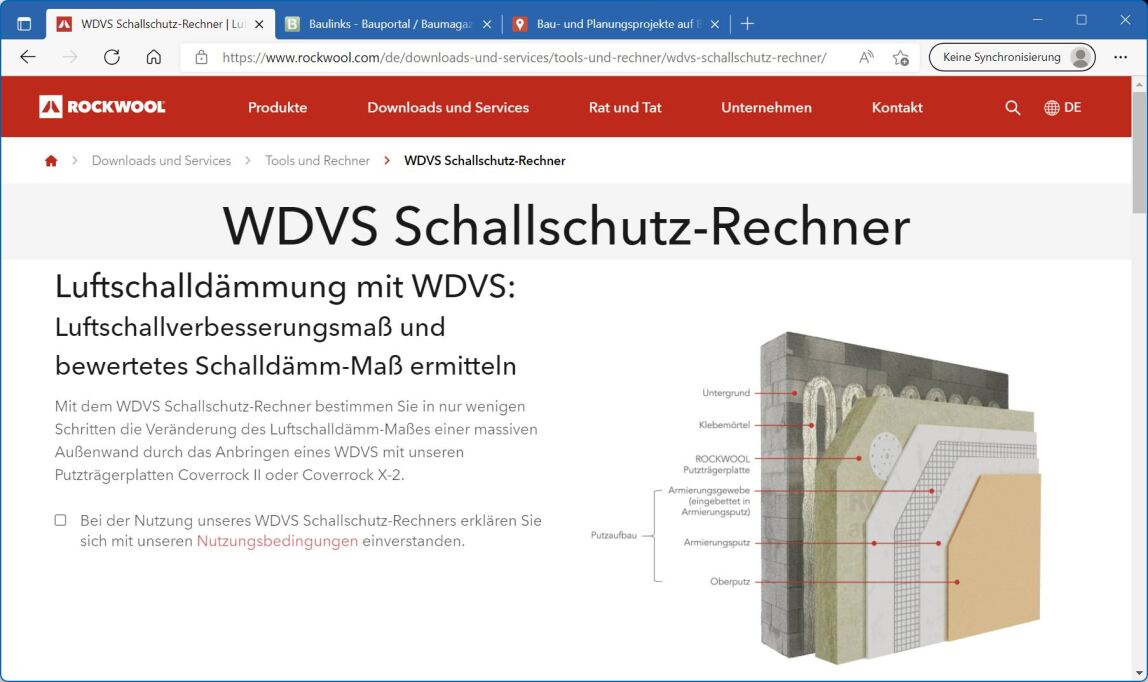1148x682 pixels.
Task: Switch to Bau- und Planungsprojekte tab
Action: pos(616,24)
